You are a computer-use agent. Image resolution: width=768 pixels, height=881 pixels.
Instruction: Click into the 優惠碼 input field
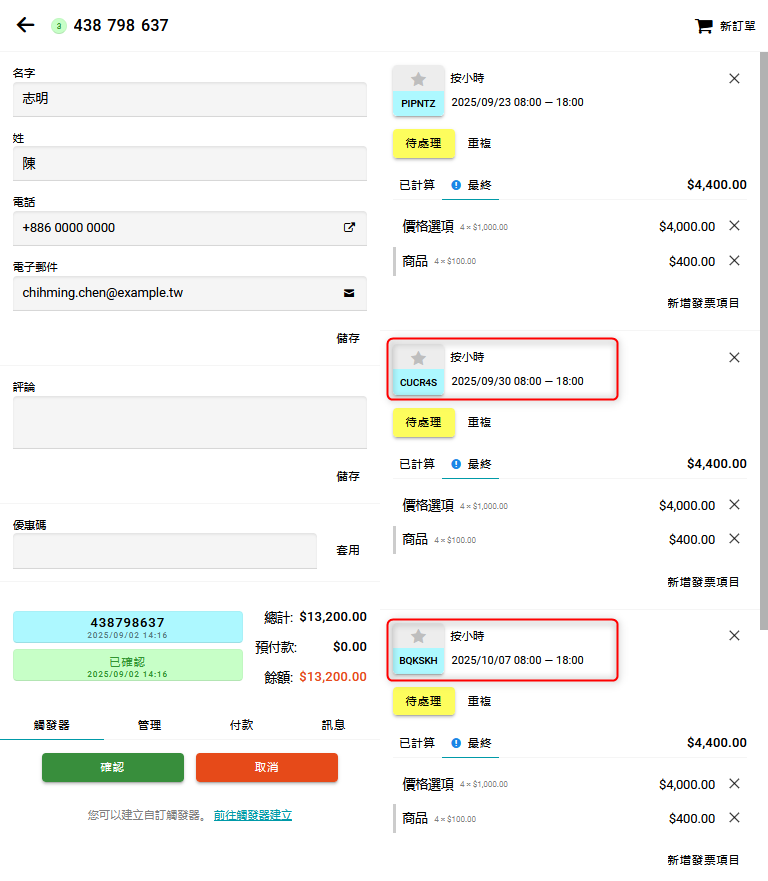point(165,551)
